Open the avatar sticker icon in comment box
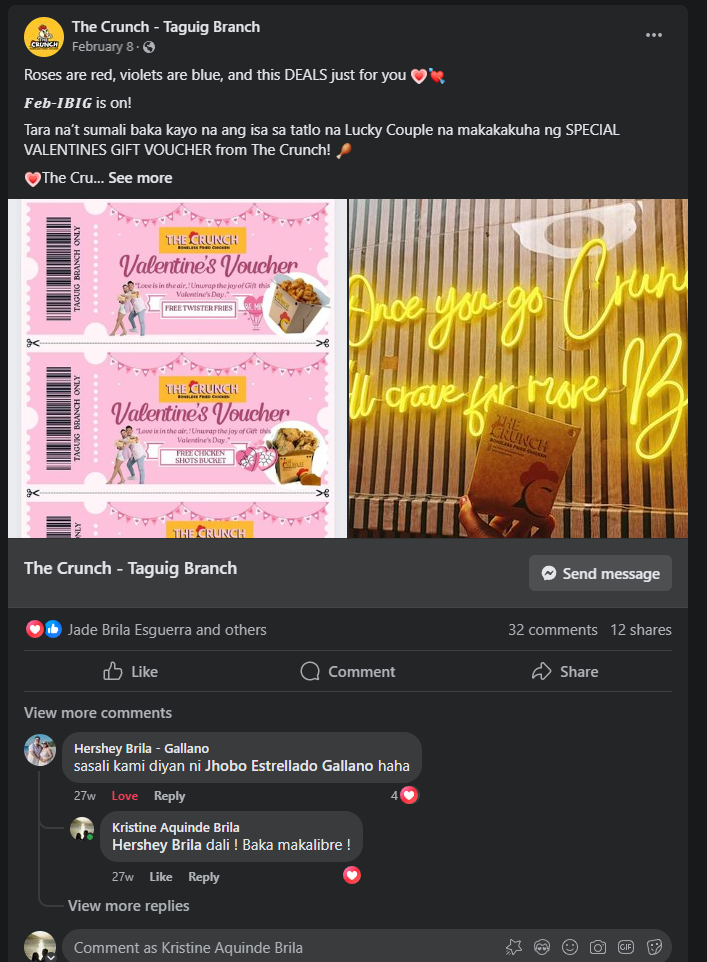 542,947
